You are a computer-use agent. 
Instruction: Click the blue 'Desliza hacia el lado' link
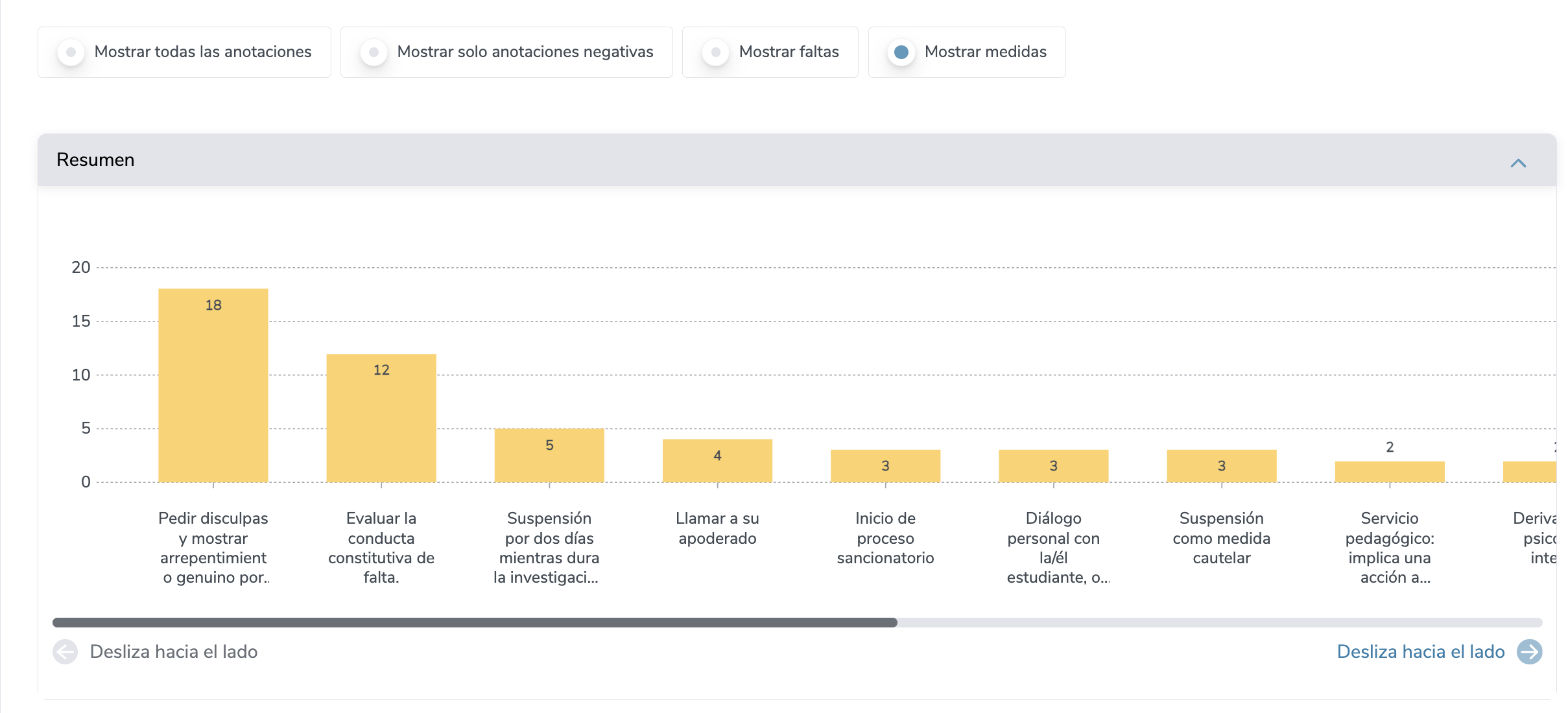[1420, 651]
